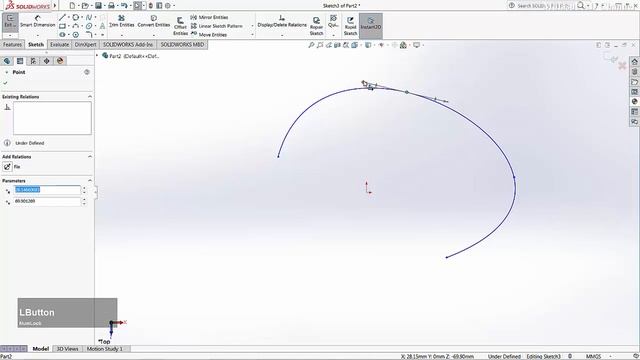Switch to FeatureManager design tree tab
640x360 pixels.
tap(7, 61)
